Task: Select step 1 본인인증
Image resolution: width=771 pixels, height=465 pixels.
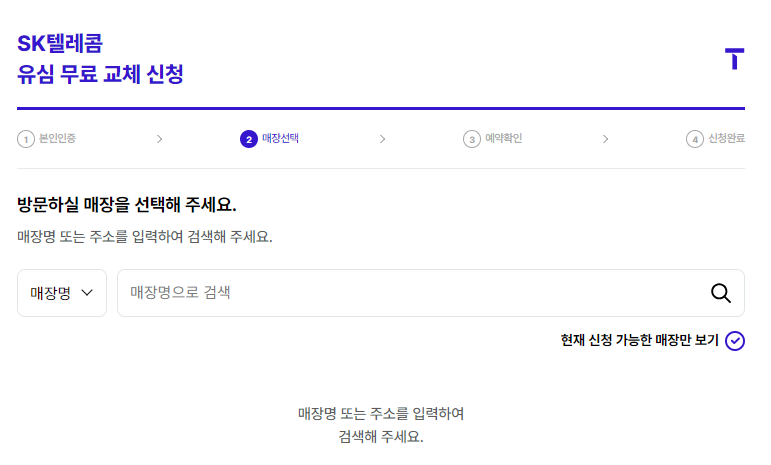Action: point(47,139)
